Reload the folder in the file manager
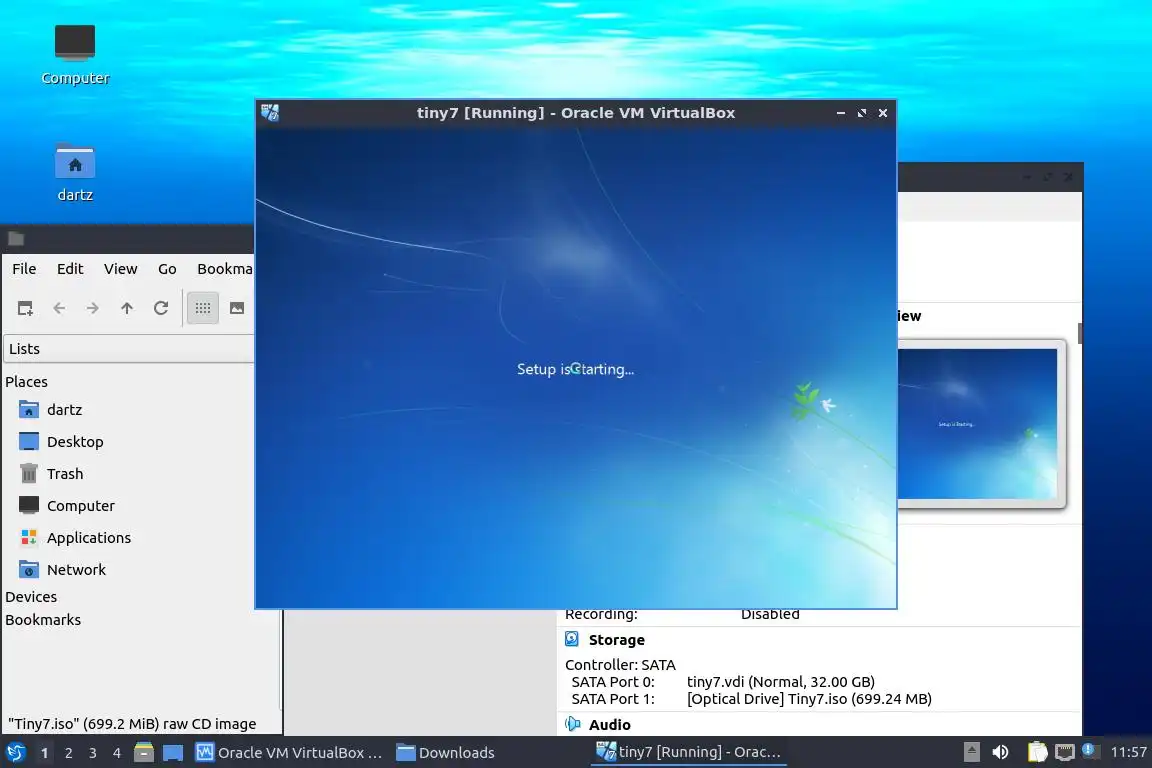1152x768 pixels. (x=161, y=308)
